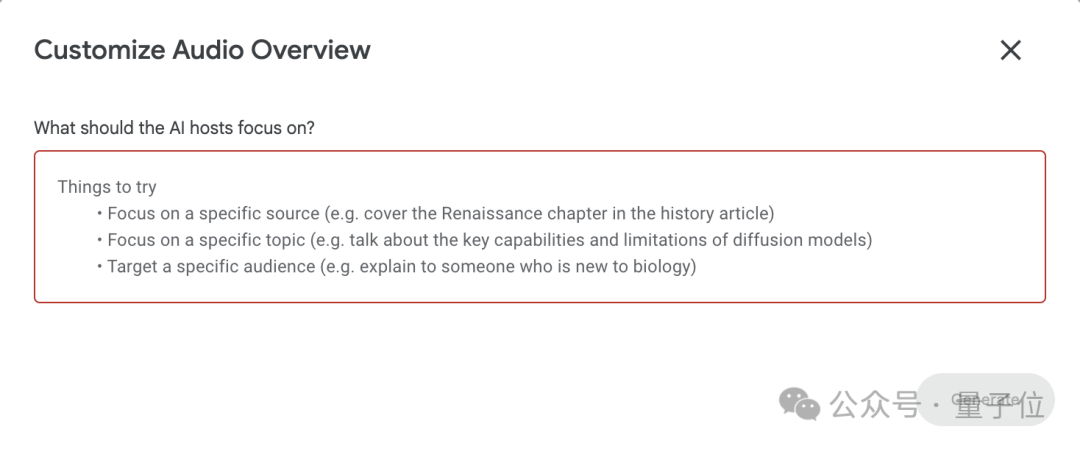Click the bullet before 'Focus on a specific source'
The height and width of the screenshot is (449, 1080).
coord(100,213)
